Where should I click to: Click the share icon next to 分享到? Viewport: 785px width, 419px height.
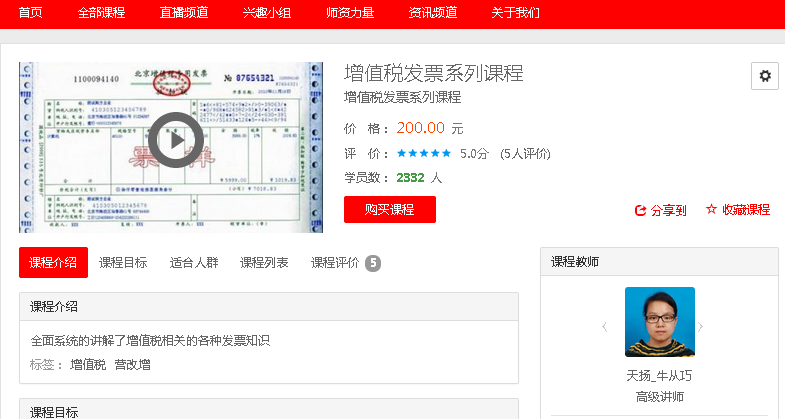pos(640,210)
